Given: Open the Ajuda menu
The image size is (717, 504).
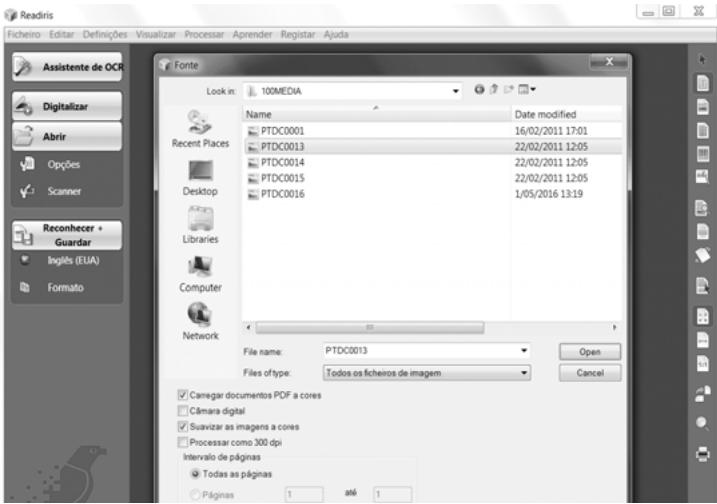Looking at the screenshot, I should (x=336, y=34).
